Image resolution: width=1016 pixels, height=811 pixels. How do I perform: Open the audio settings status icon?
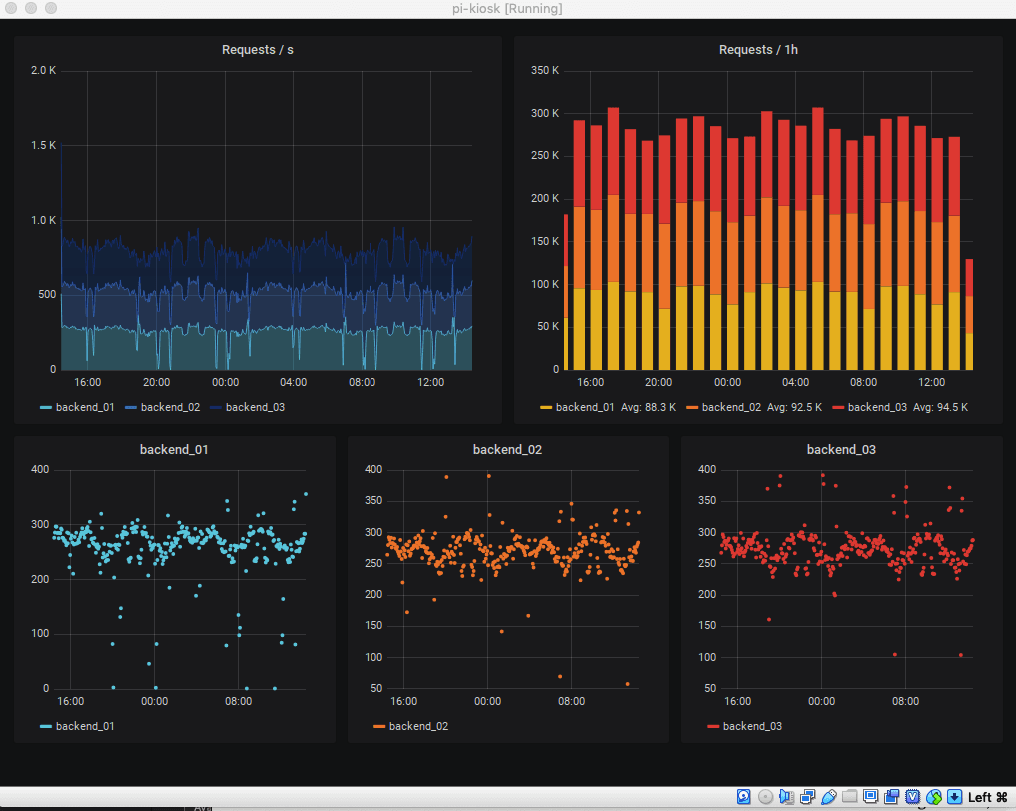pos(786,797)
